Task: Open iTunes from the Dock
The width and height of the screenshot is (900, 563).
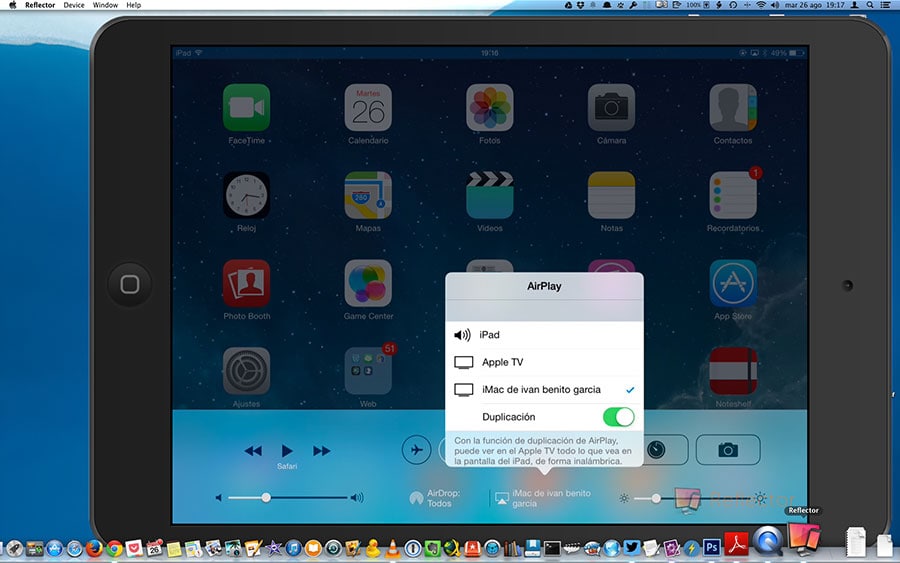Action: tap(293, 549)
